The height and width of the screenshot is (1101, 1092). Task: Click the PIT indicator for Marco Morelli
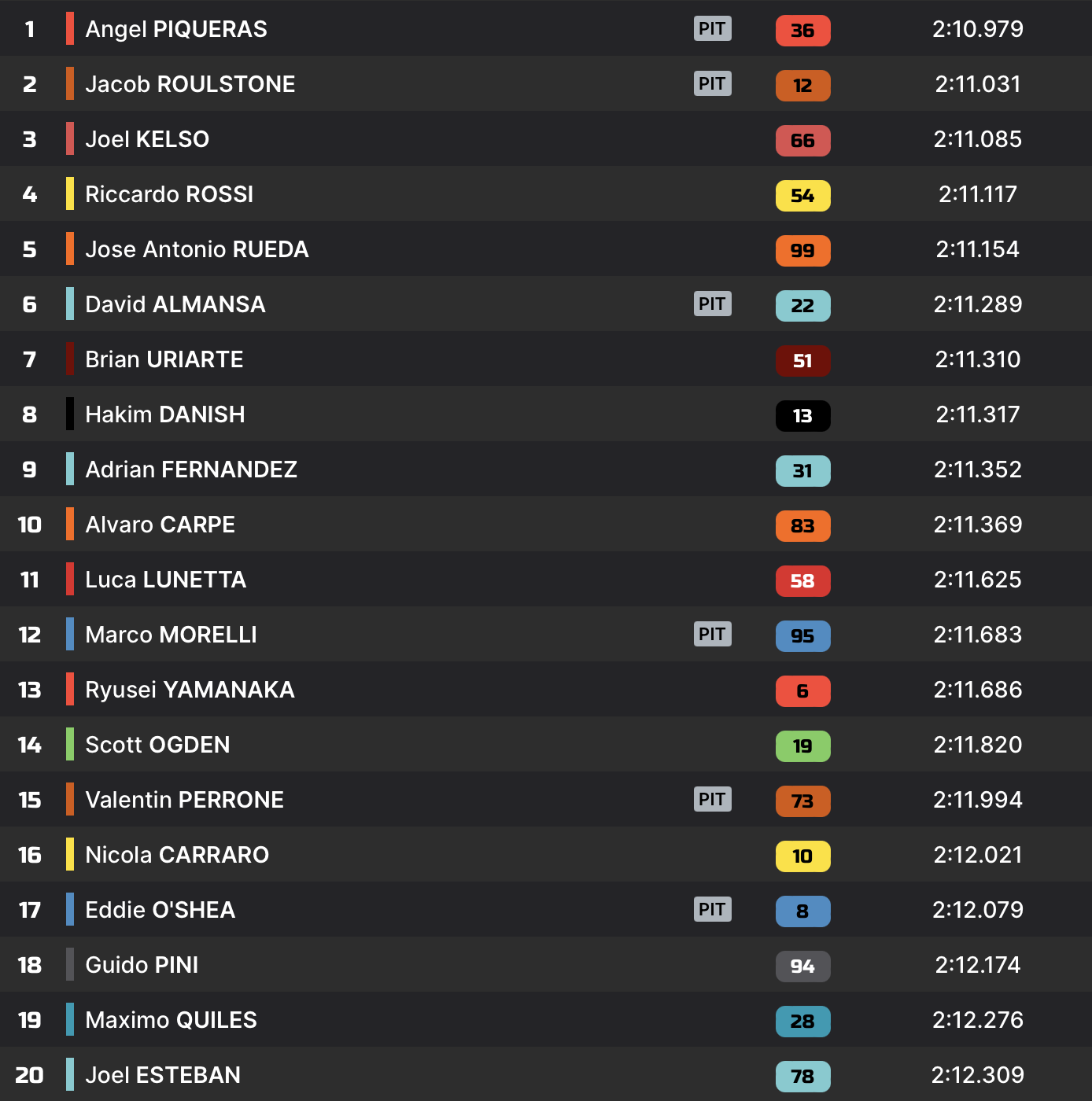pos(712,634)
